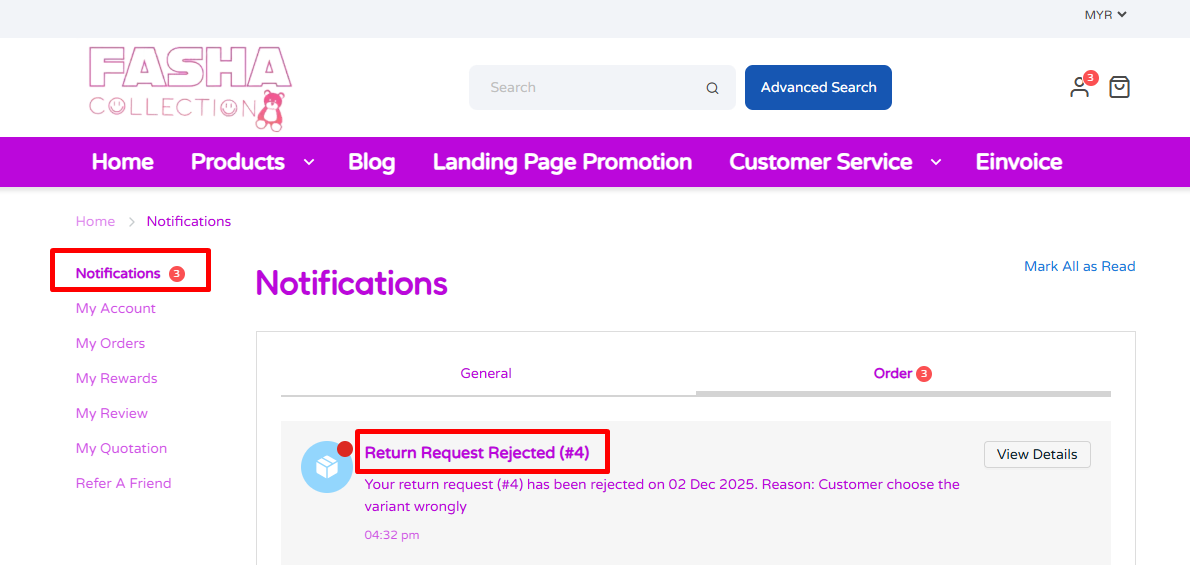Open My Orders in sidebar

(x=110, y=343)
